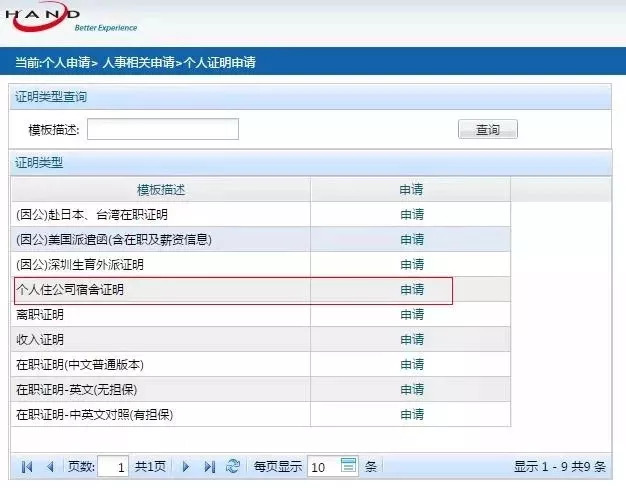Click the next page arrow

(186, 466)
